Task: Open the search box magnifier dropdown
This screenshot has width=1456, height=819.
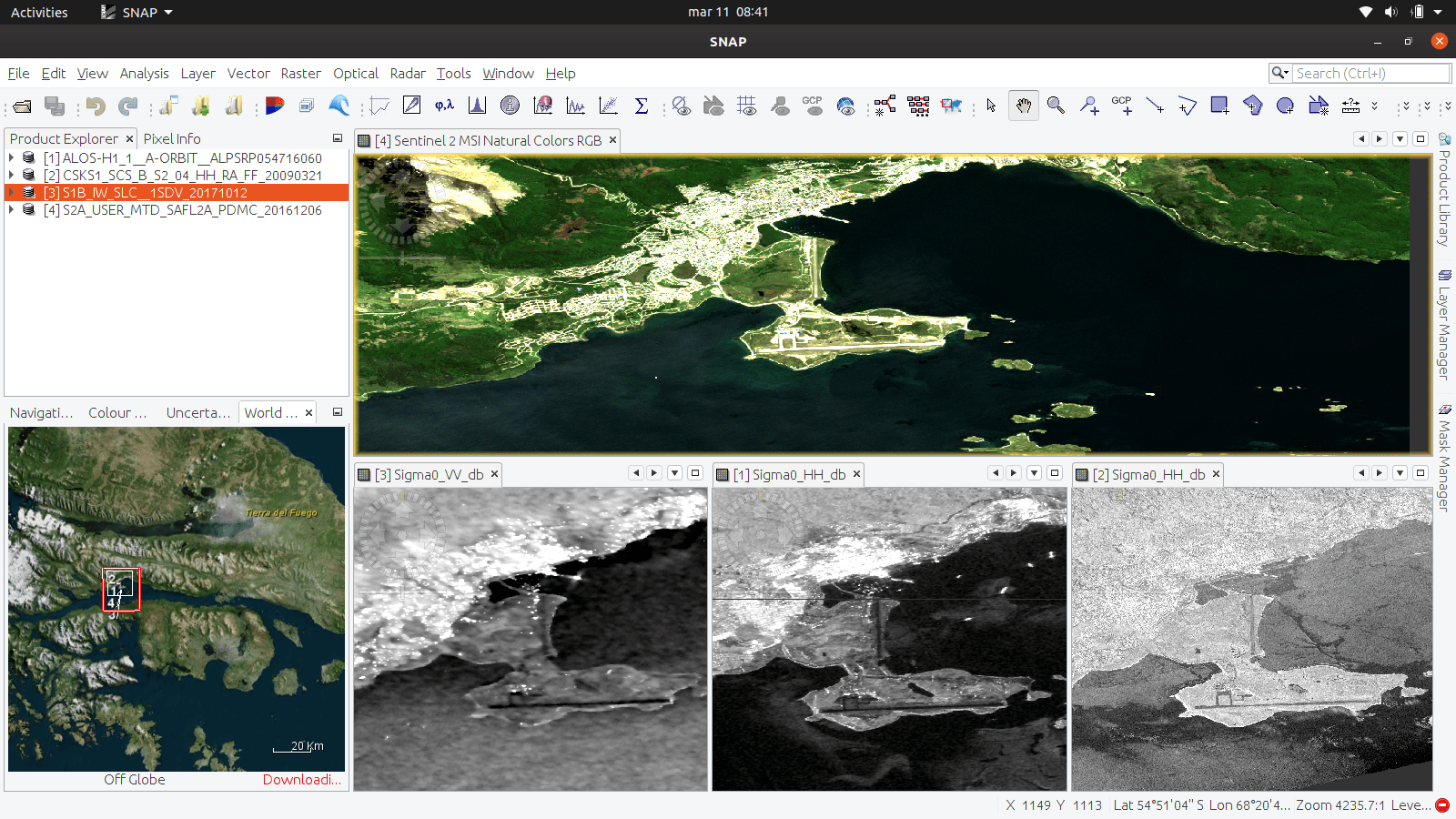Action: [1279, 73]
